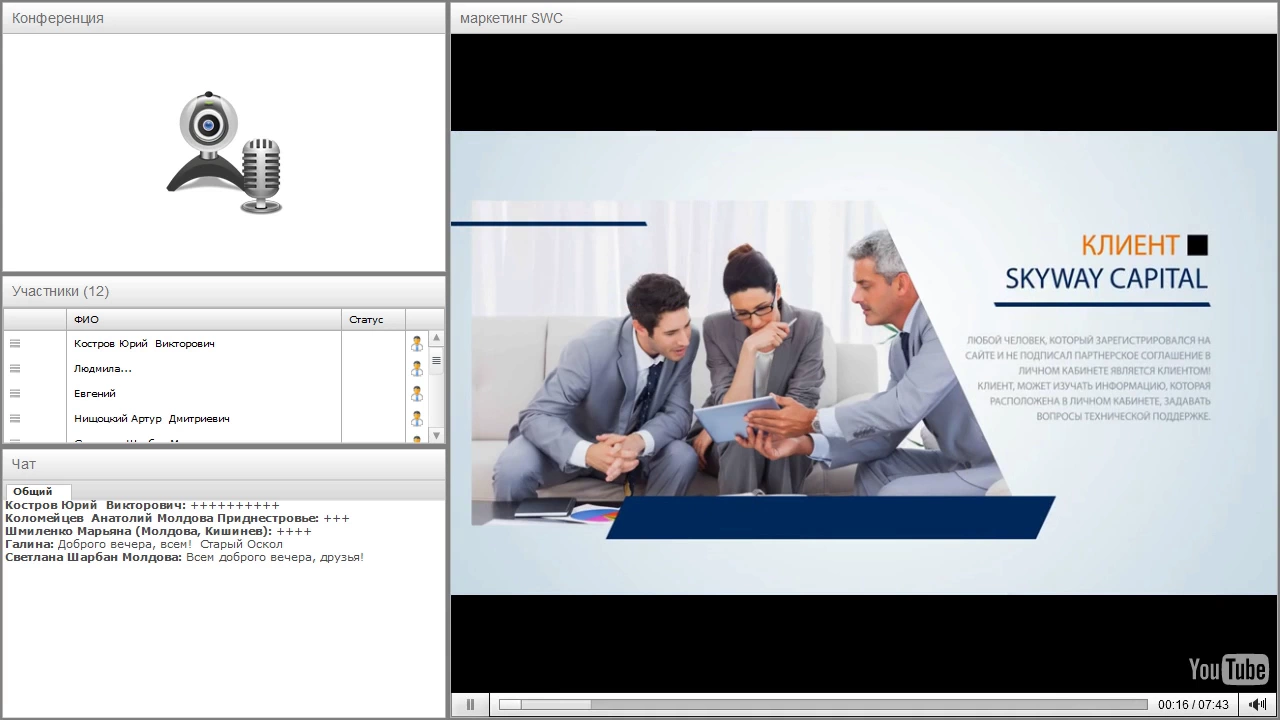The image size is (1280, 720).
Task: Open row menu for Людмила...
Action: (15, 369)
